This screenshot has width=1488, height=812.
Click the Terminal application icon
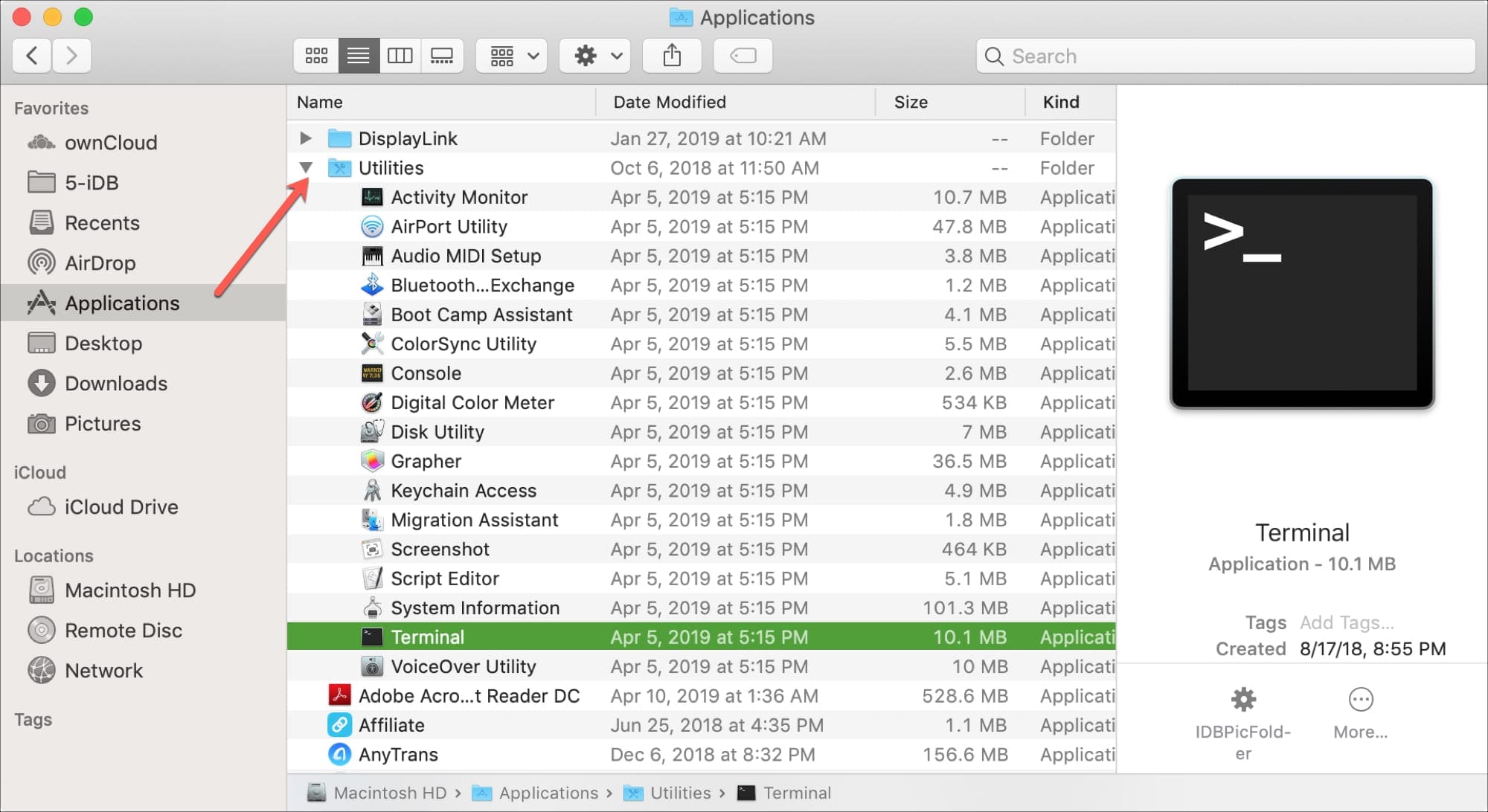tap(370, 637)
